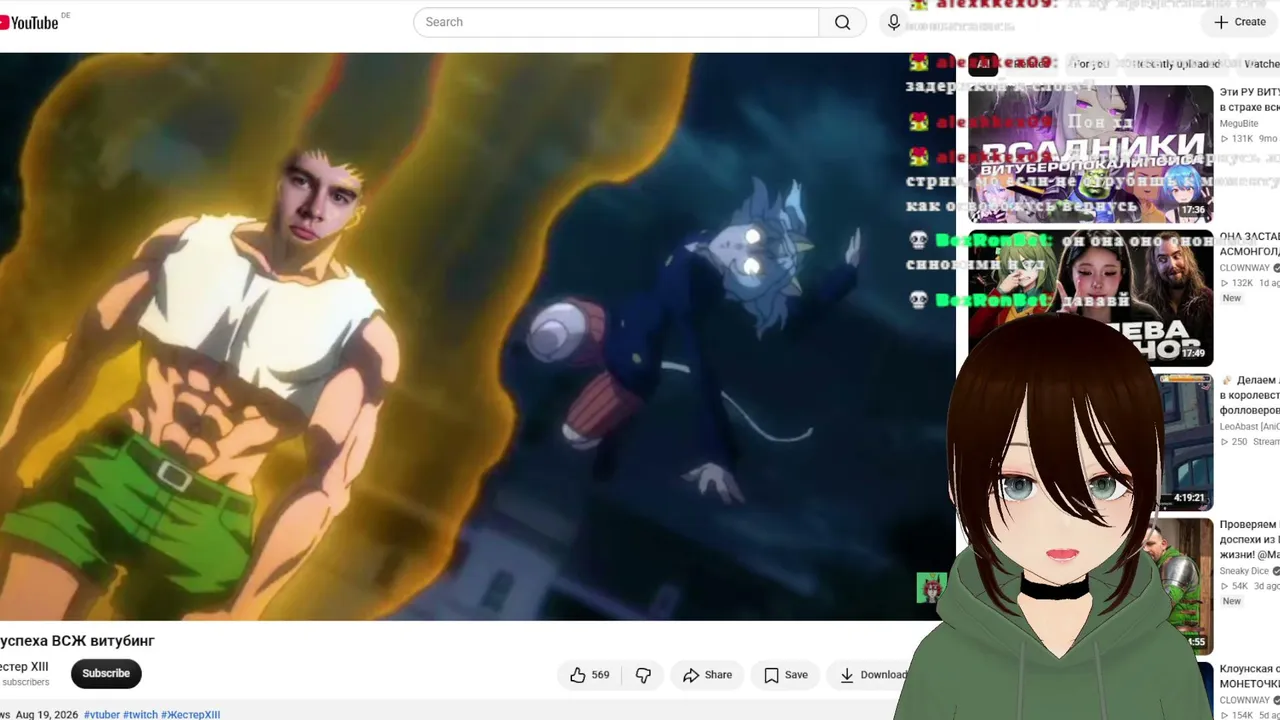Click the "132K" view count text
This screenshot has height=720, width=1280.
tap(1242, 283)
